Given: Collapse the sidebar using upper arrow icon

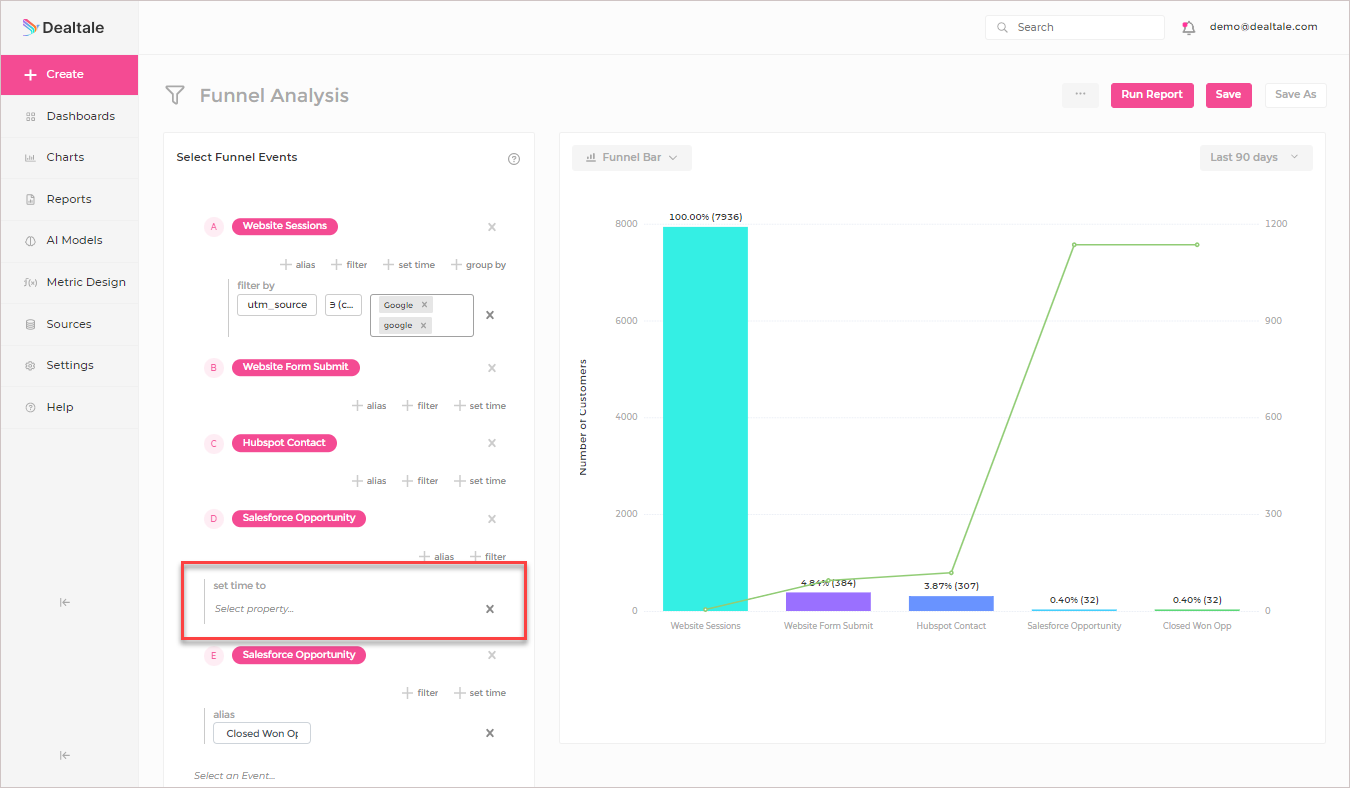Looking at the screenshot, I should pos(64,602).
